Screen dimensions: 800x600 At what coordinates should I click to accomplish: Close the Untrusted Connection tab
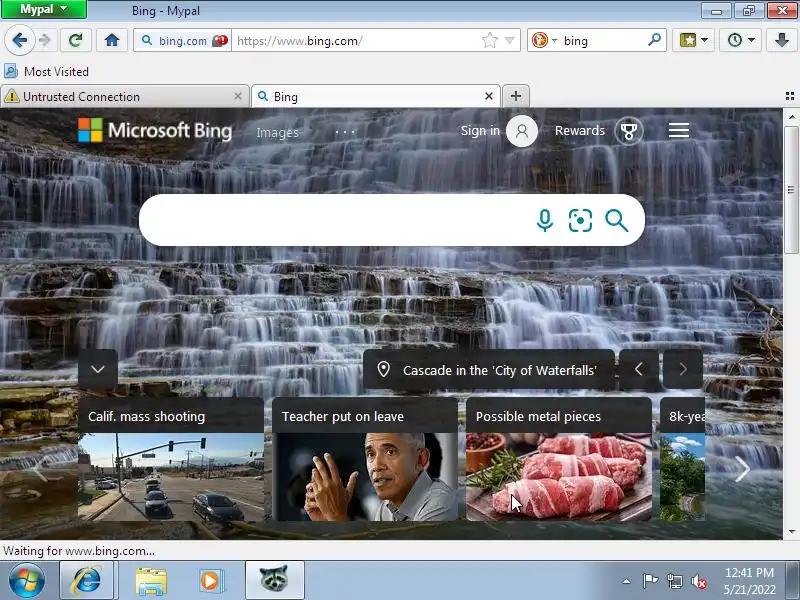(238, 96)
